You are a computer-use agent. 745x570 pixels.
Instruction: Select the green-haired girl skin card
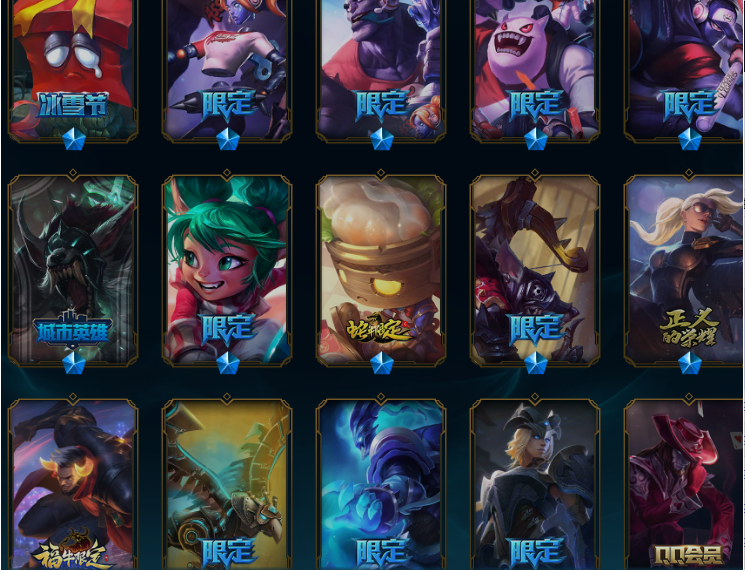pyautogui.click(x=227, y=270)
